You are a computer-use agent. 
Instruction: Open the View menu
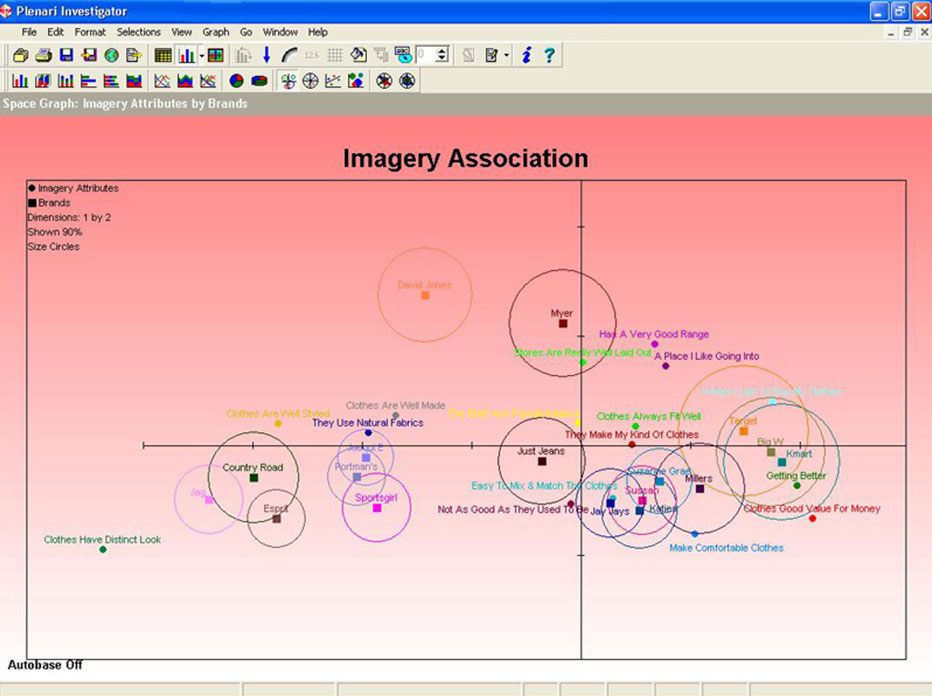181,32
